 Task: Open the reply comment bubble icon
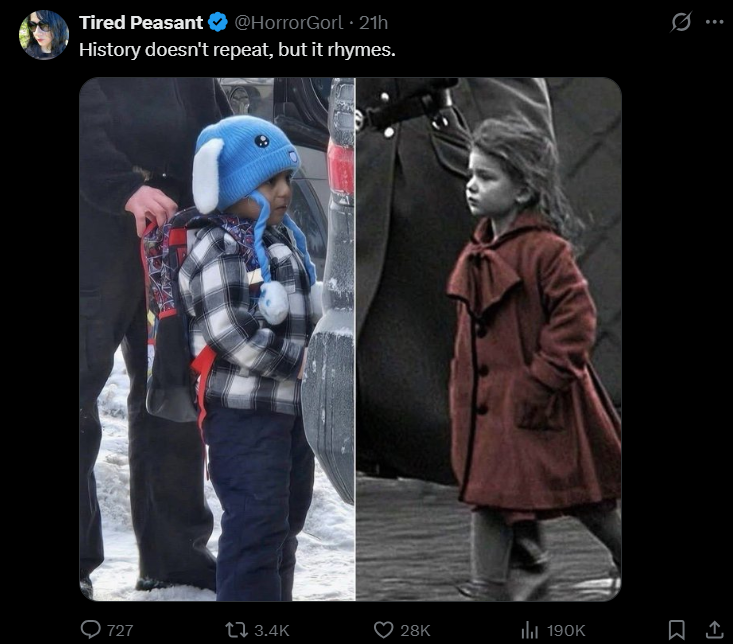[x=90, y=630]
